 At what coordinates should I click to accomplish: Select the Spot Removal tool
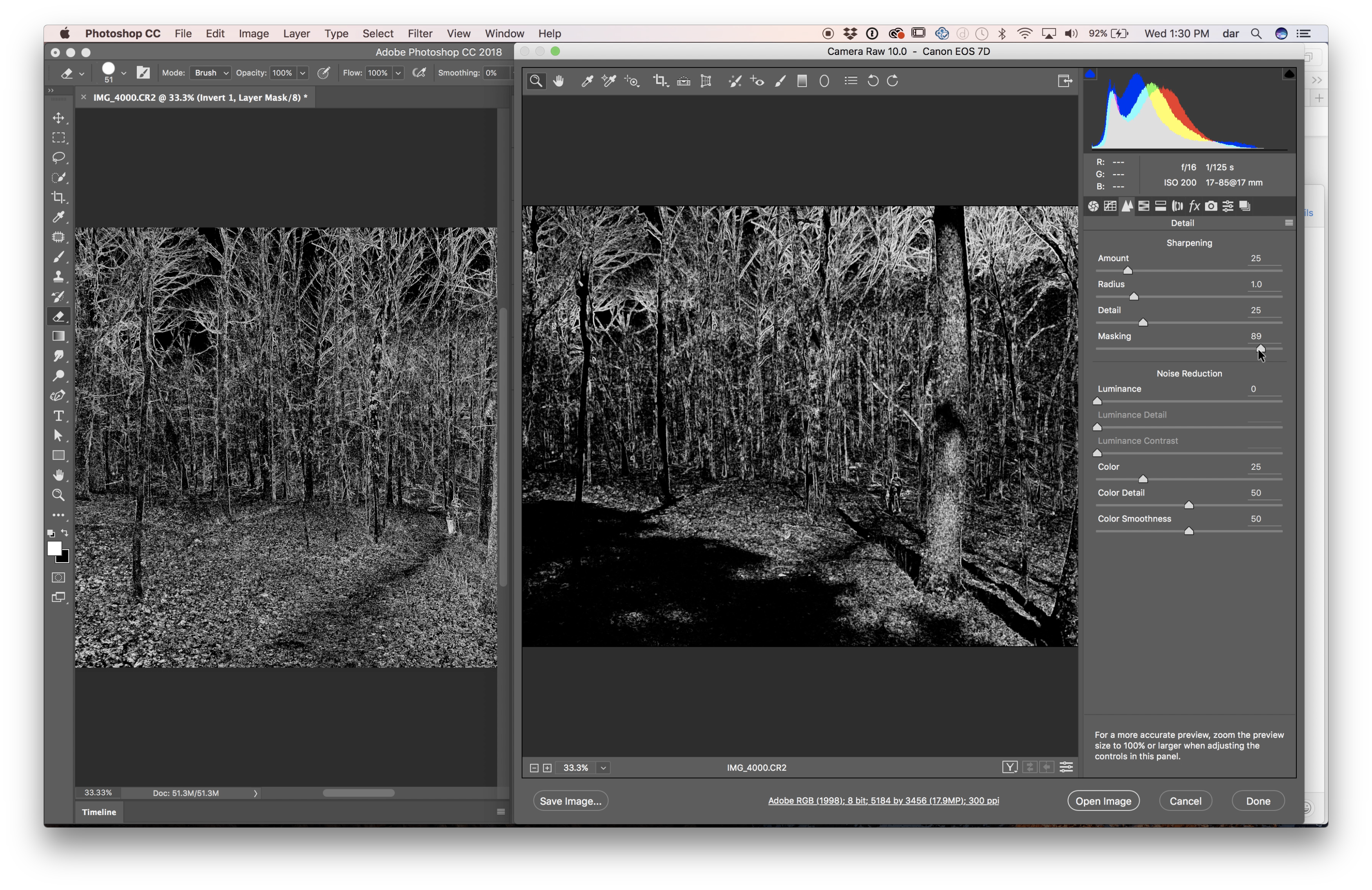[735, 81]
